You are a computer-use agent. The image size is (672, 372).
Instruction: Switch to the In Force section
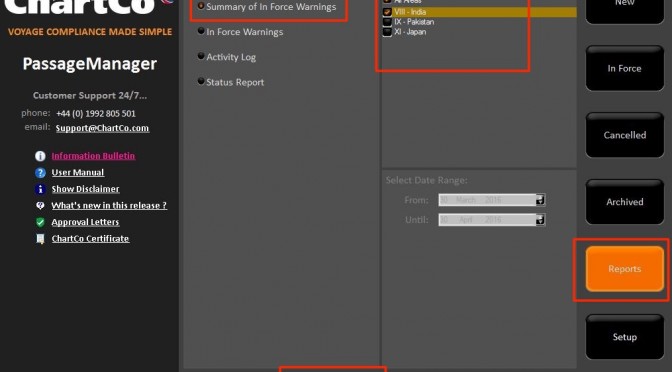pyautogui.click(x=624, y=69)
